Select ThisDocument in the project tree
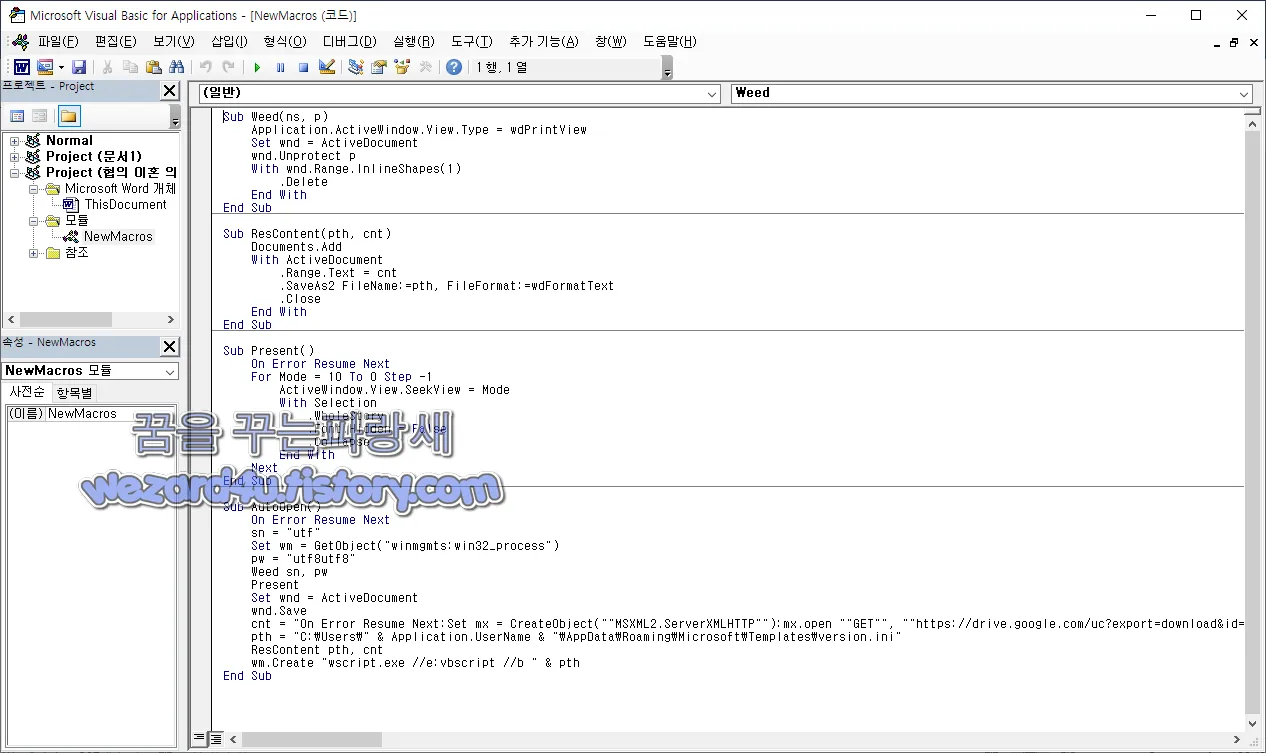 (x=125, y=205)
